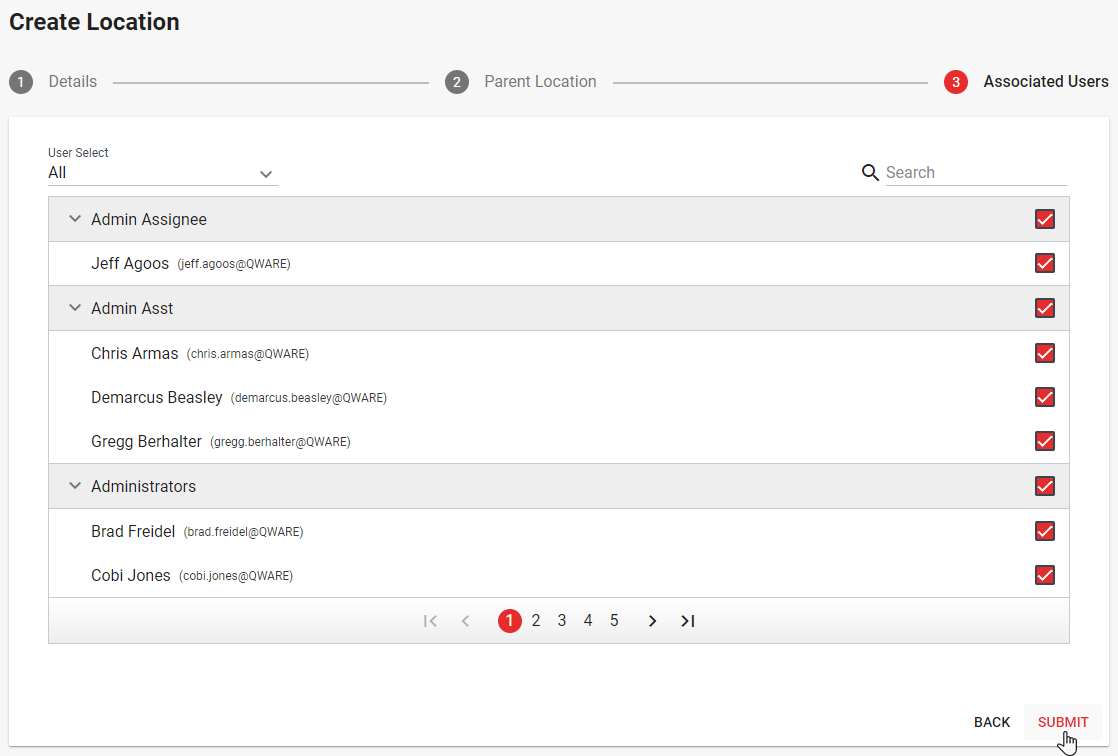Click the SUBMIT button
This screenshot has height=756, width=1118.
[1063, 722]
